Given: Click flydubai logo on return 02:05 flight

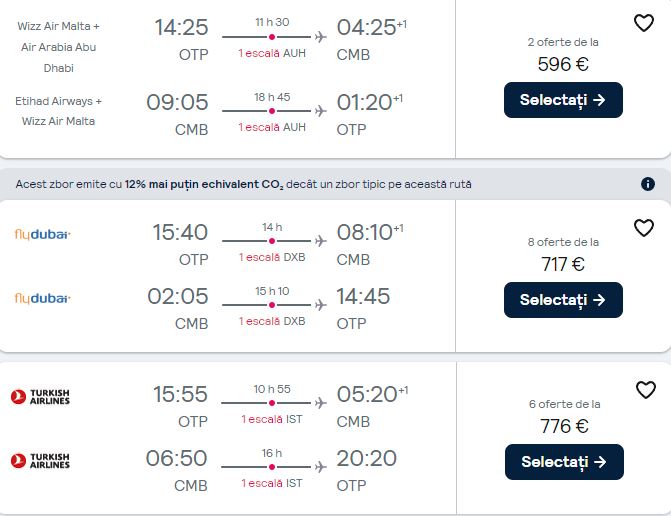Looking at the screenshot, I should 42,298.
